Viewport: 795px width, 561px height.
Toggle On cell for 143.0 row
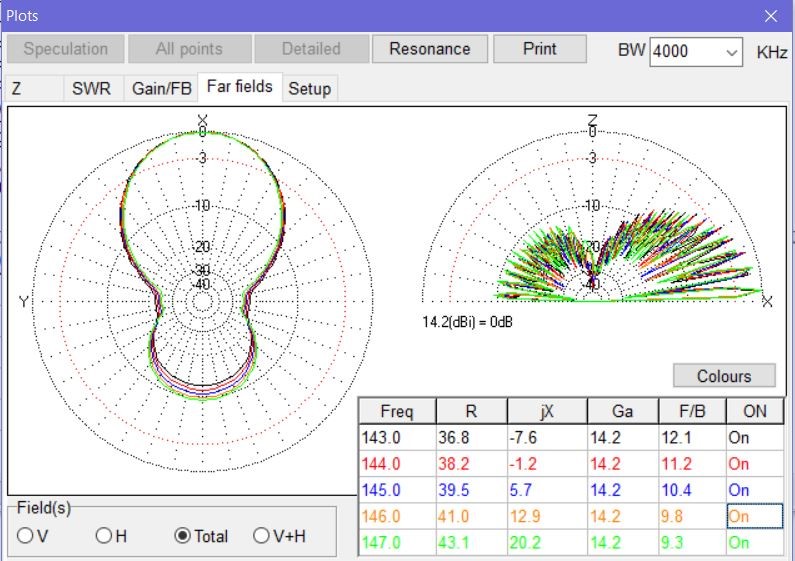point(755,438)
